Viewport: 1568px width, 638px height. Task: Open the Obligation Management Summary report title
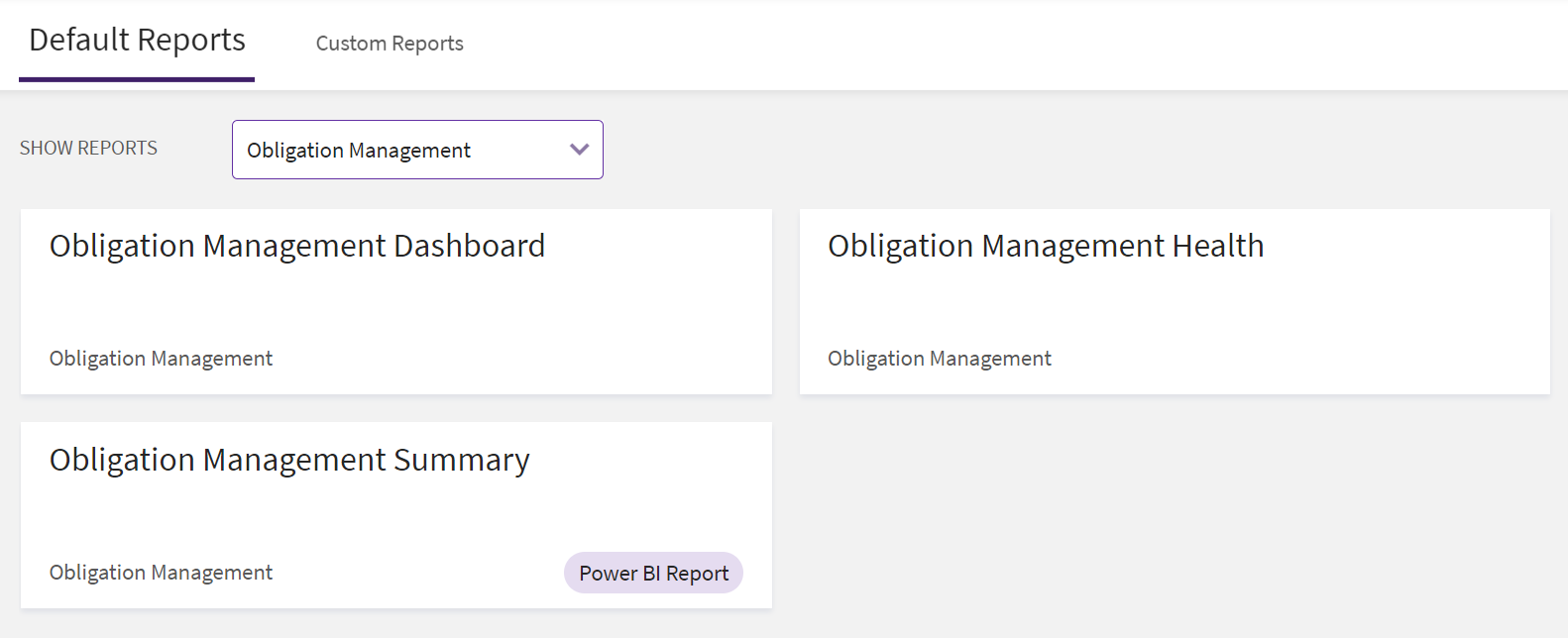point(289,460)
